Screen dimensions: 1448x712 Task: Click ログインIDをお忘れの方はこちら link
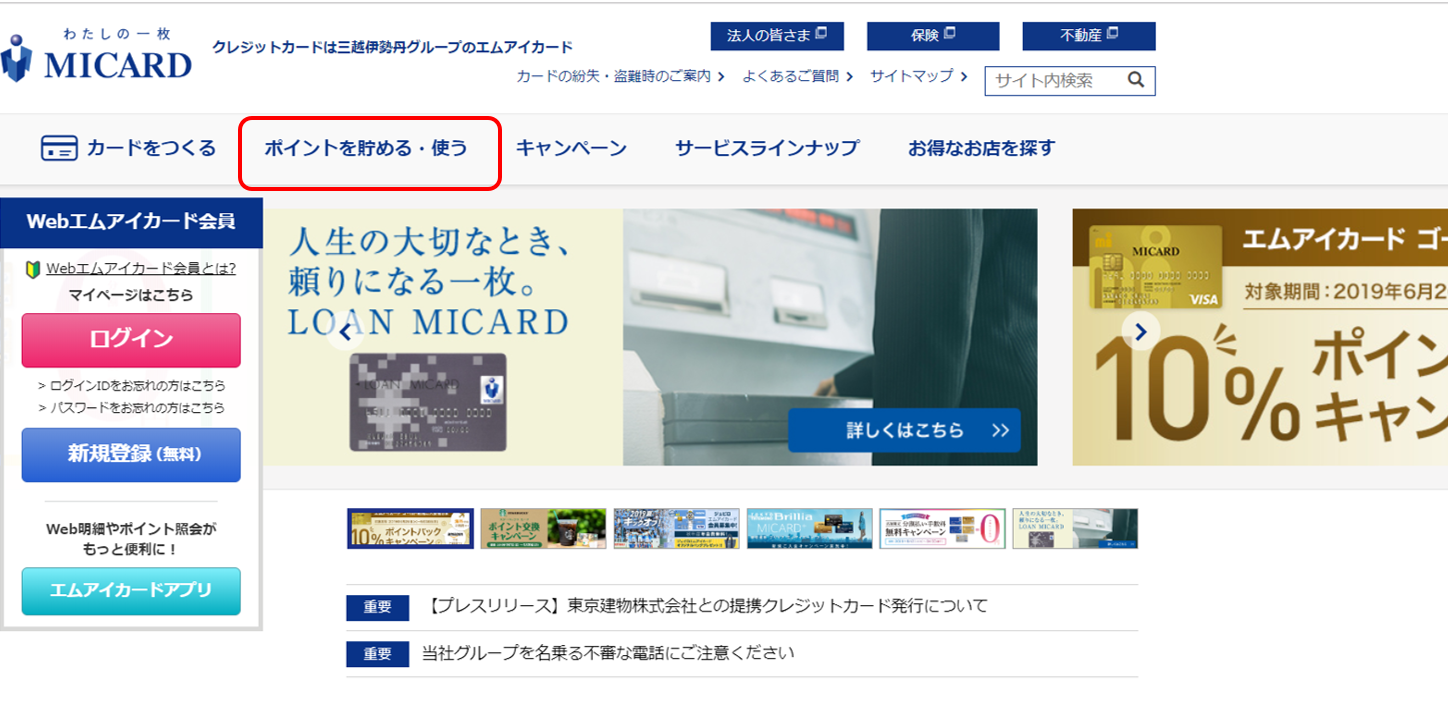(131, 386)
